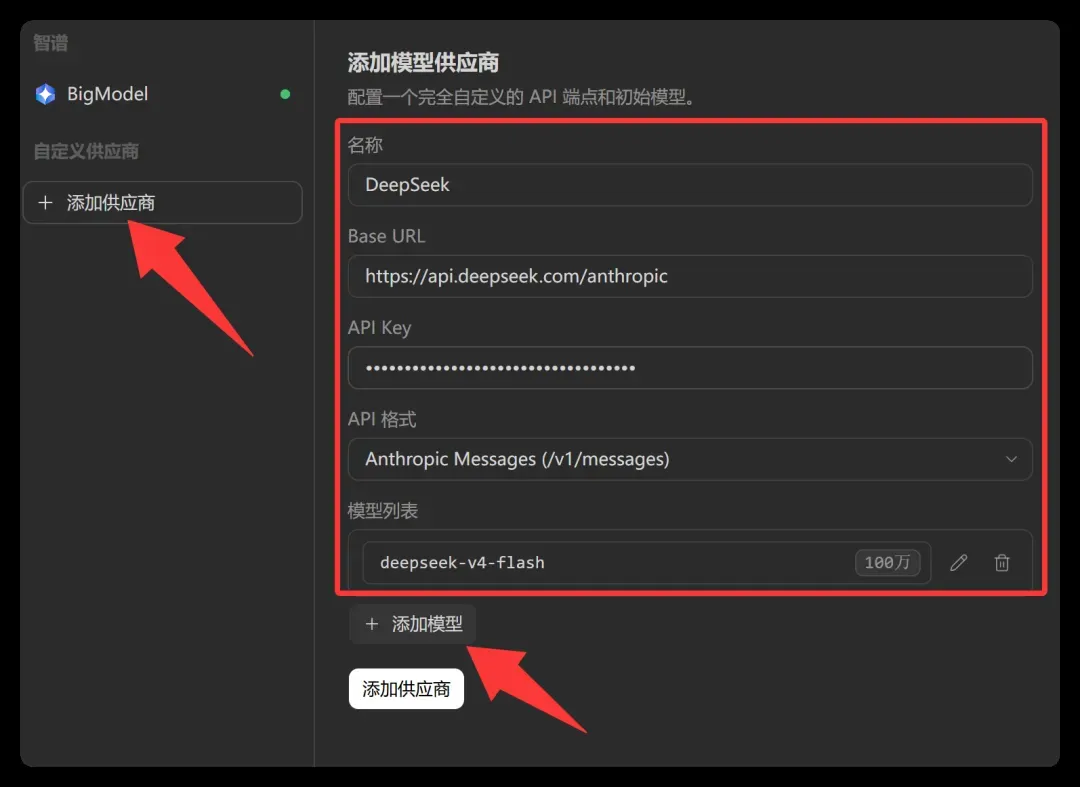1080x787 pixels.
Task: Click the 添加模型供应商 panel title
Action: (423, 63)
